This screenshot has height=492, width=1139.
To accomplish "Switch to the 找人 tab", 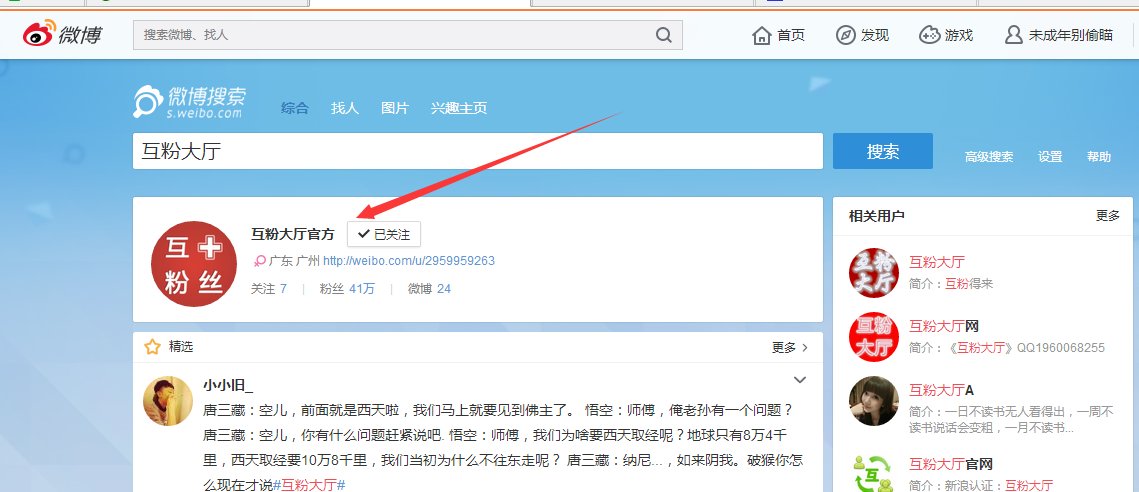I will click(x=345, y=108).
